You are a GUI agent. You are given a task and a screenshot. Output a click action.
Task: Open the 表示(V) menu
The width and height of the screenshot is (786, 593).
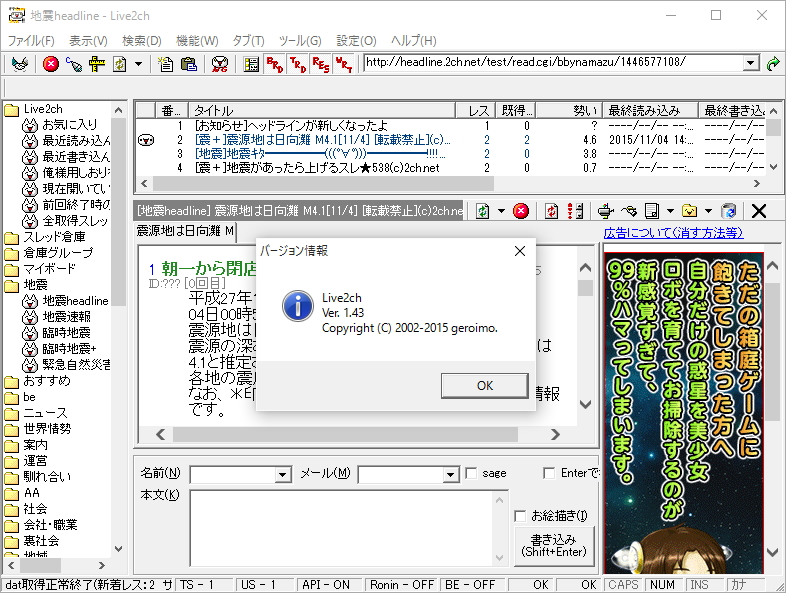click(x=88, y=41)
